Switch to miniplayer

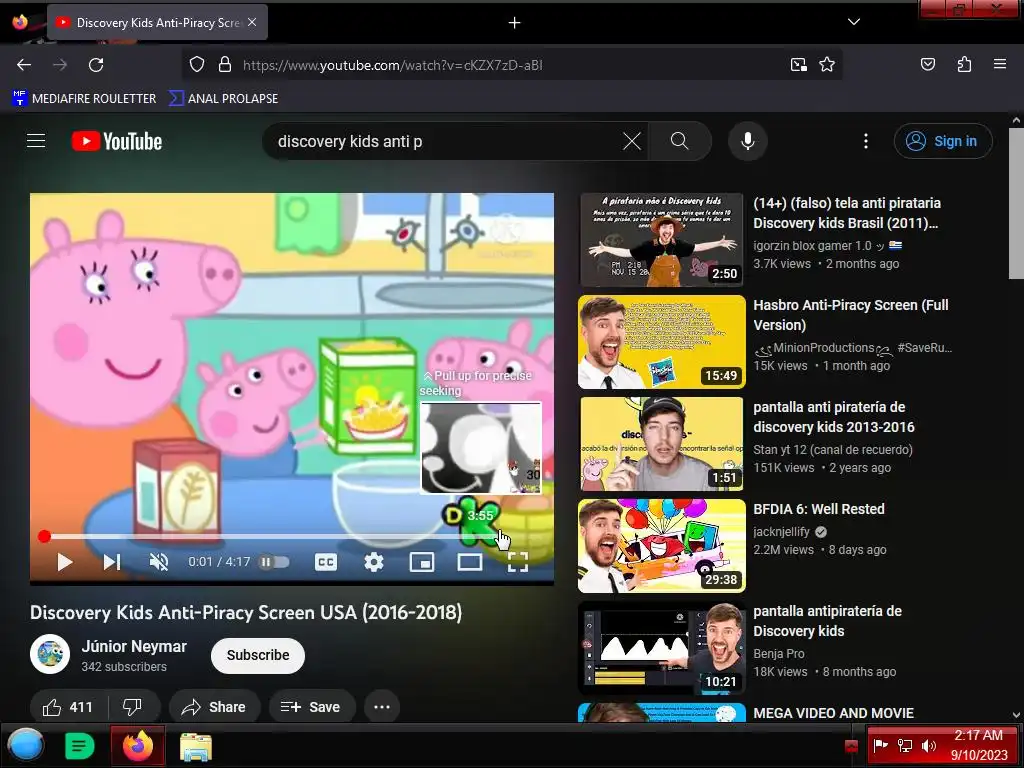coord(422,562)
